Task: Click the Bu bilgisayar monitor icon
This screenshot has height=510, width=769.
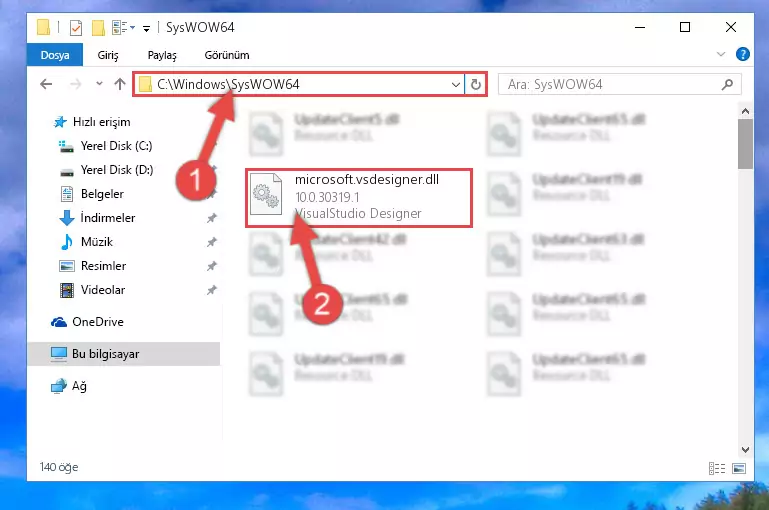Action: pyautogui.click(x=59, y=354)
